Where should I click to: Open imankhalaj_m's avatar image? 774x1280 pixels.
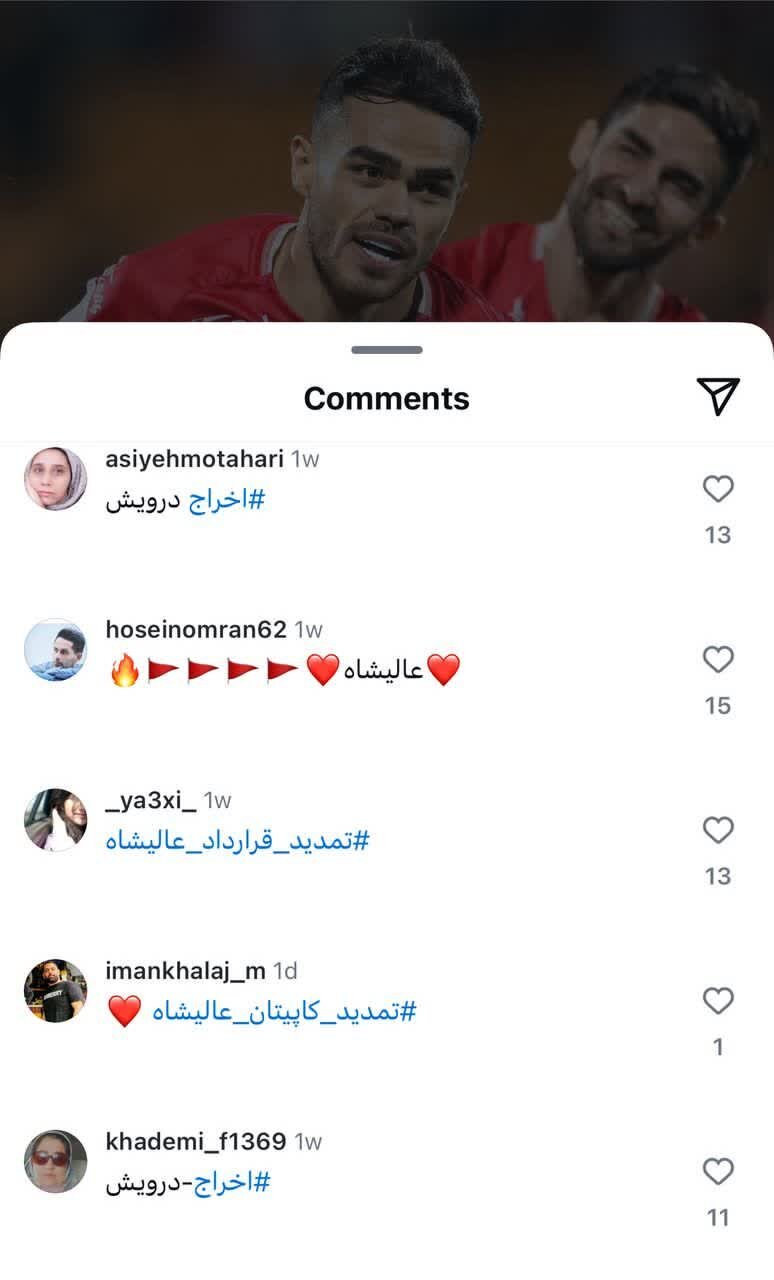point(55,991)
